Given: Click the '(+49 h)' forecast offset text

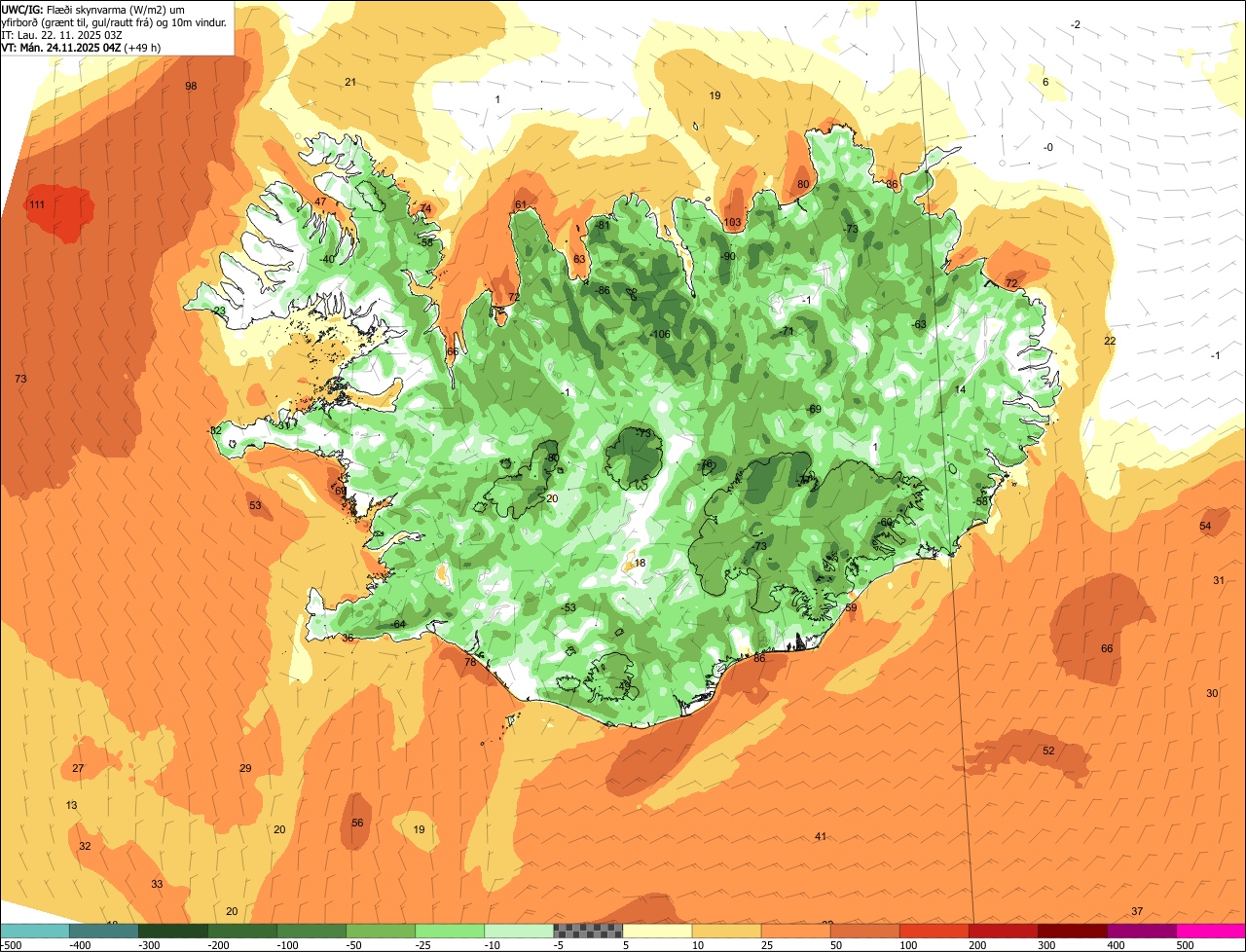Looking at the screenshot, I should 143,47.
